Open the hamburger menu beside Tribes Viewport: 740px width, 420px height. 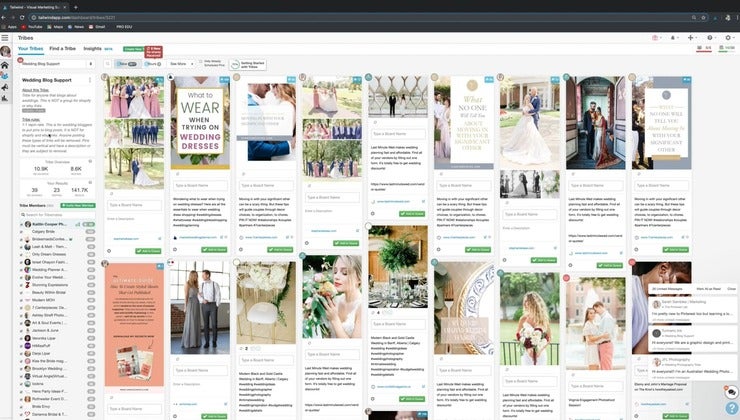5,38
